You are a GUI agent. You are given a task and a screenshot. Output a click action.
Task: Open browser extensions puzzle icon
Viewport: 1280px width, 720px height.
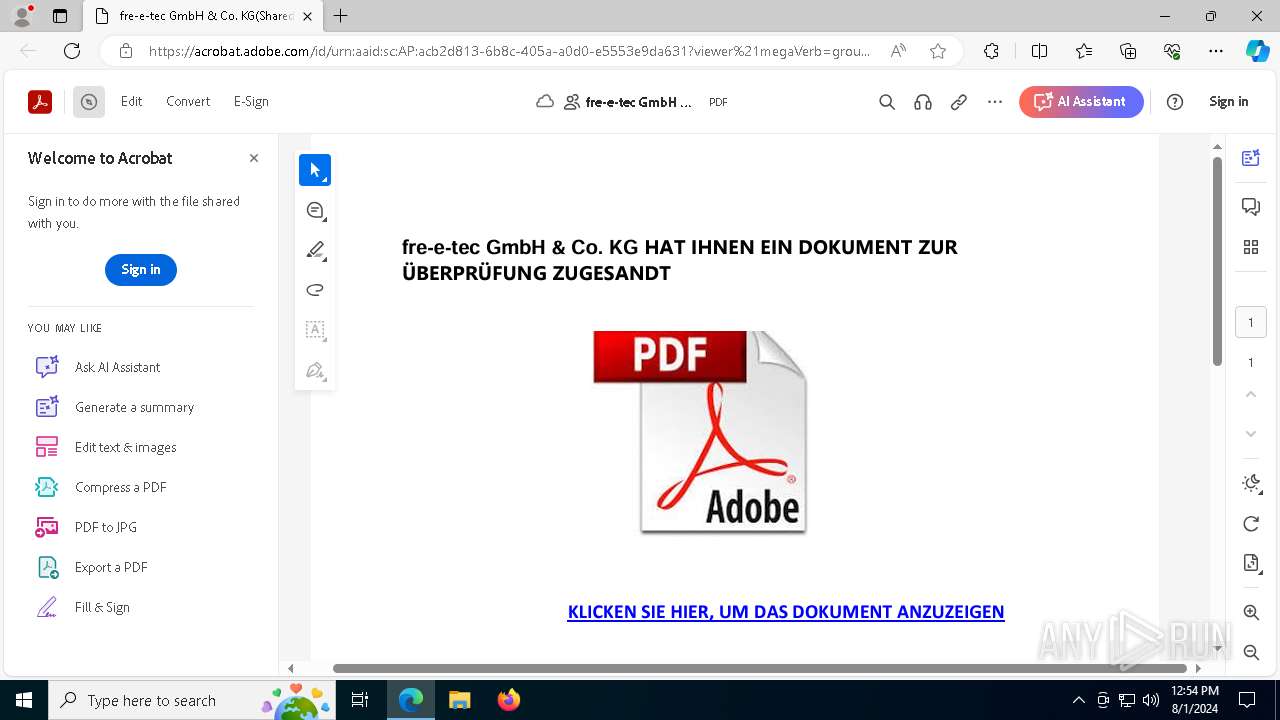click(x=991, y=51)
